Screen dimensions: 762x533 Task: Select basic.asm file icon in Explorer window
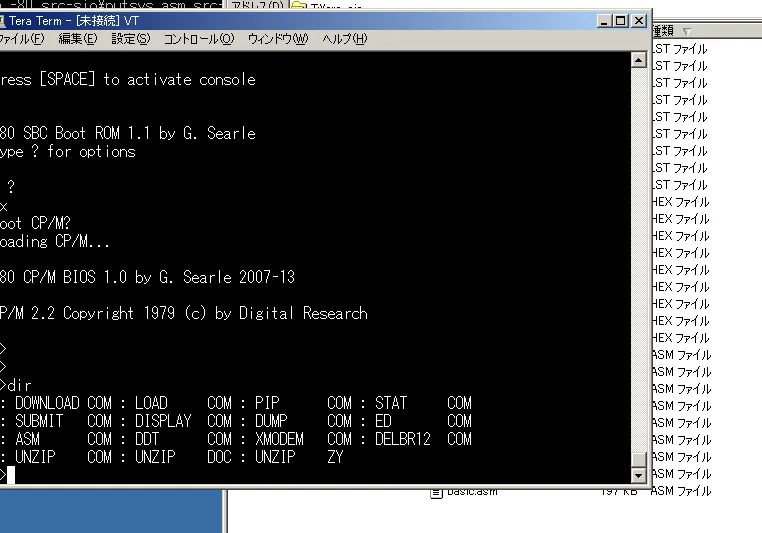coord(436,493)
